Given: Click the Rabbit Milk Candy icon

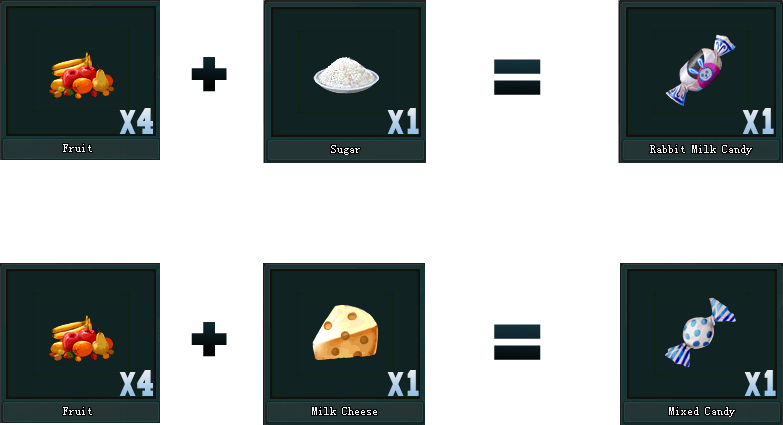Looking at the screenshot, I should pyautogui.click(x=701, y=70).
